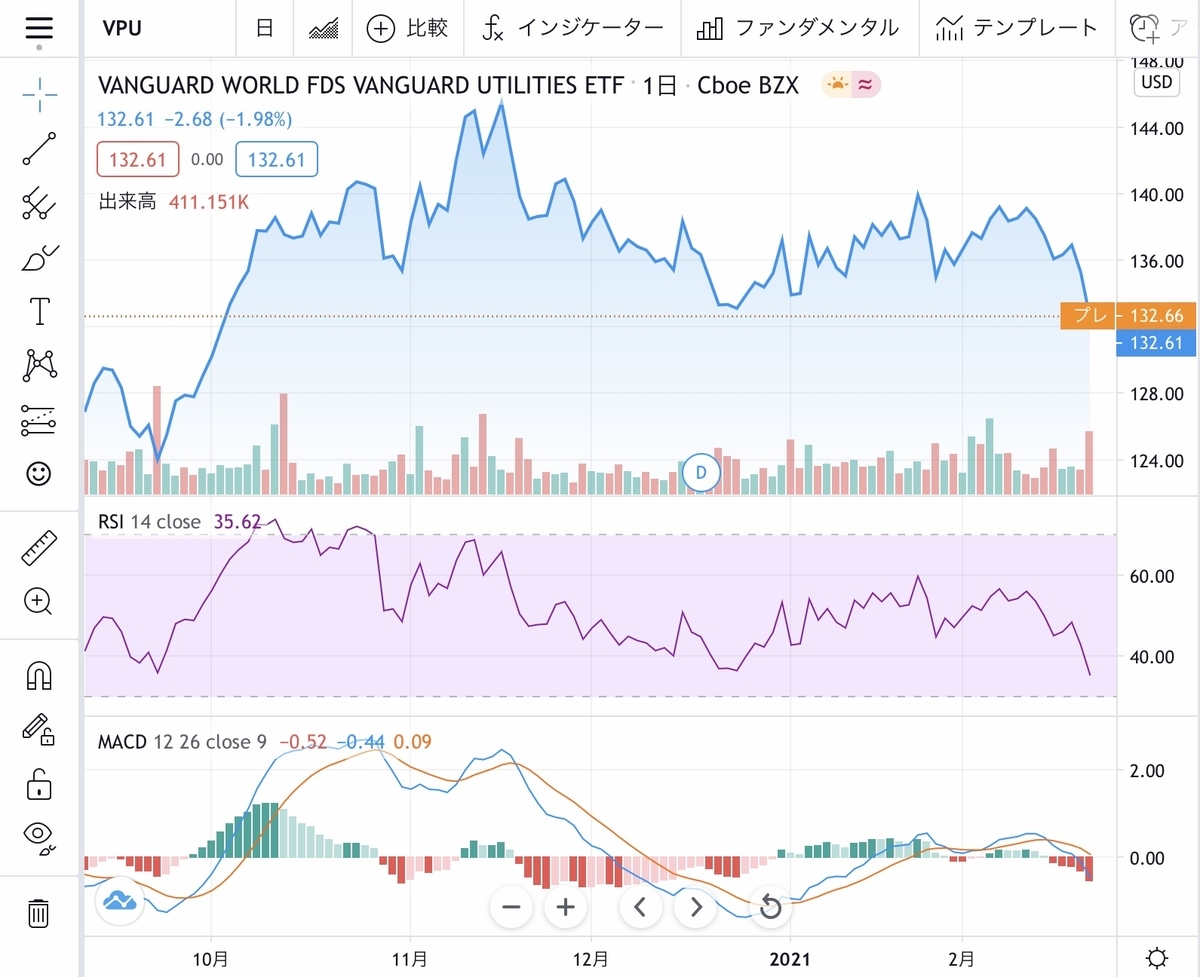Select the RSI 14 close indicator label

[149, 522]
